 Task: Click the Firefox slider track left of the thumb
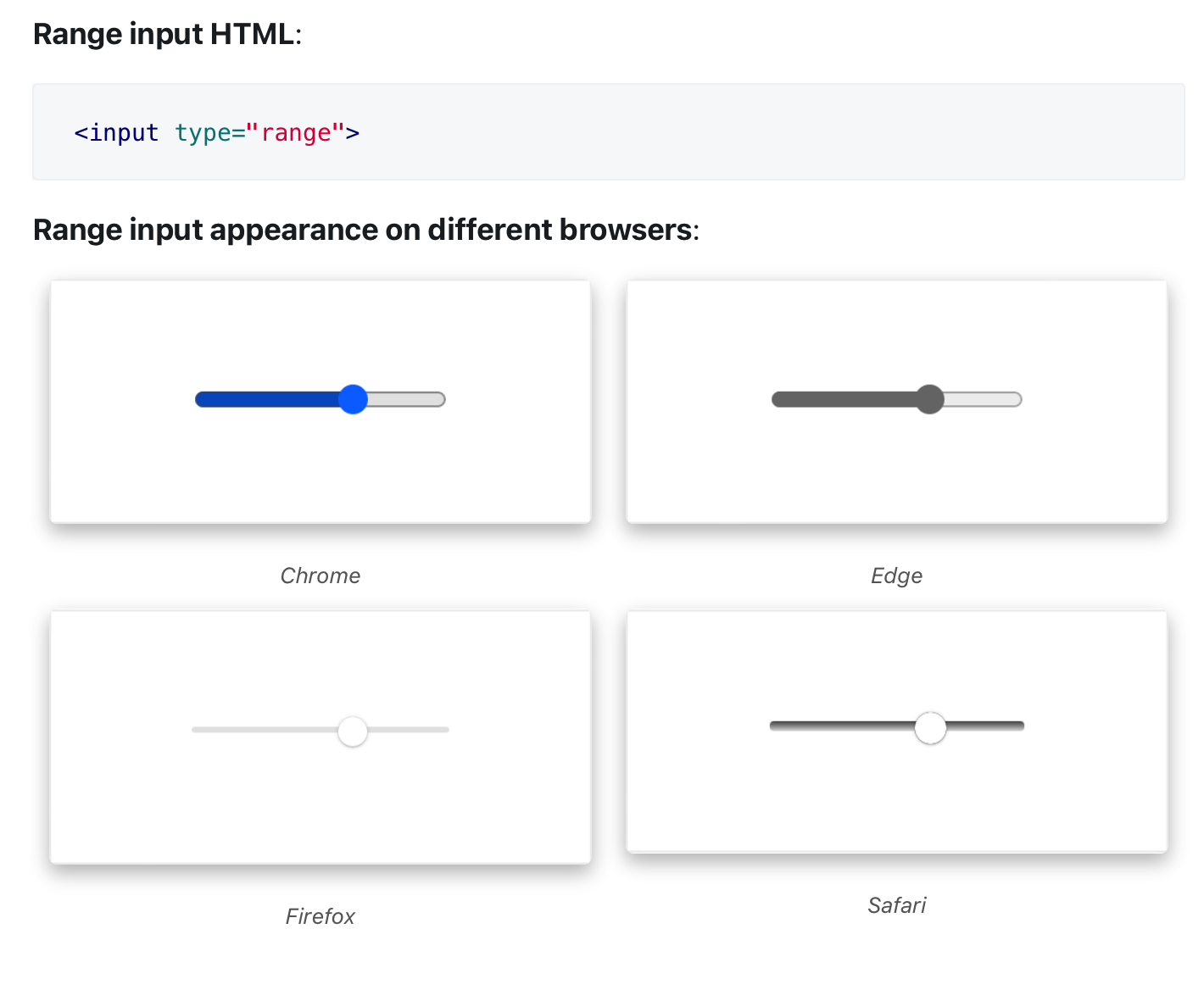263,730
